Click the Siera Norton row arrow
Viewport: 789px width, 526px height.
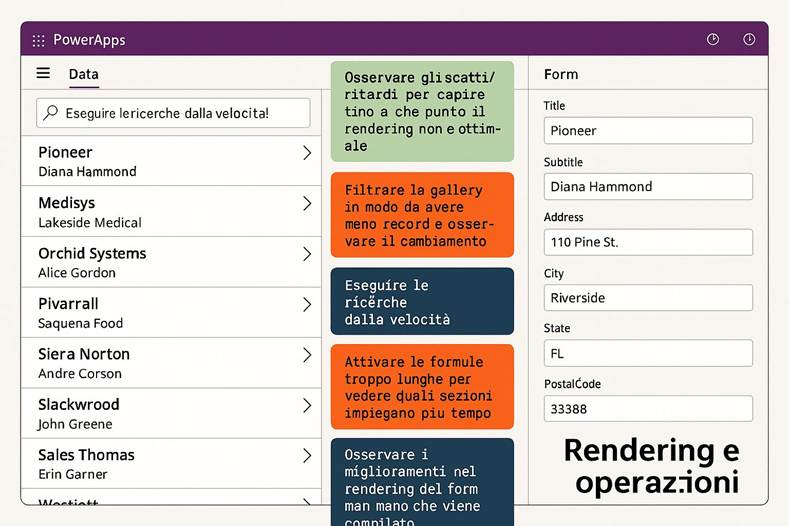[307, 355]
